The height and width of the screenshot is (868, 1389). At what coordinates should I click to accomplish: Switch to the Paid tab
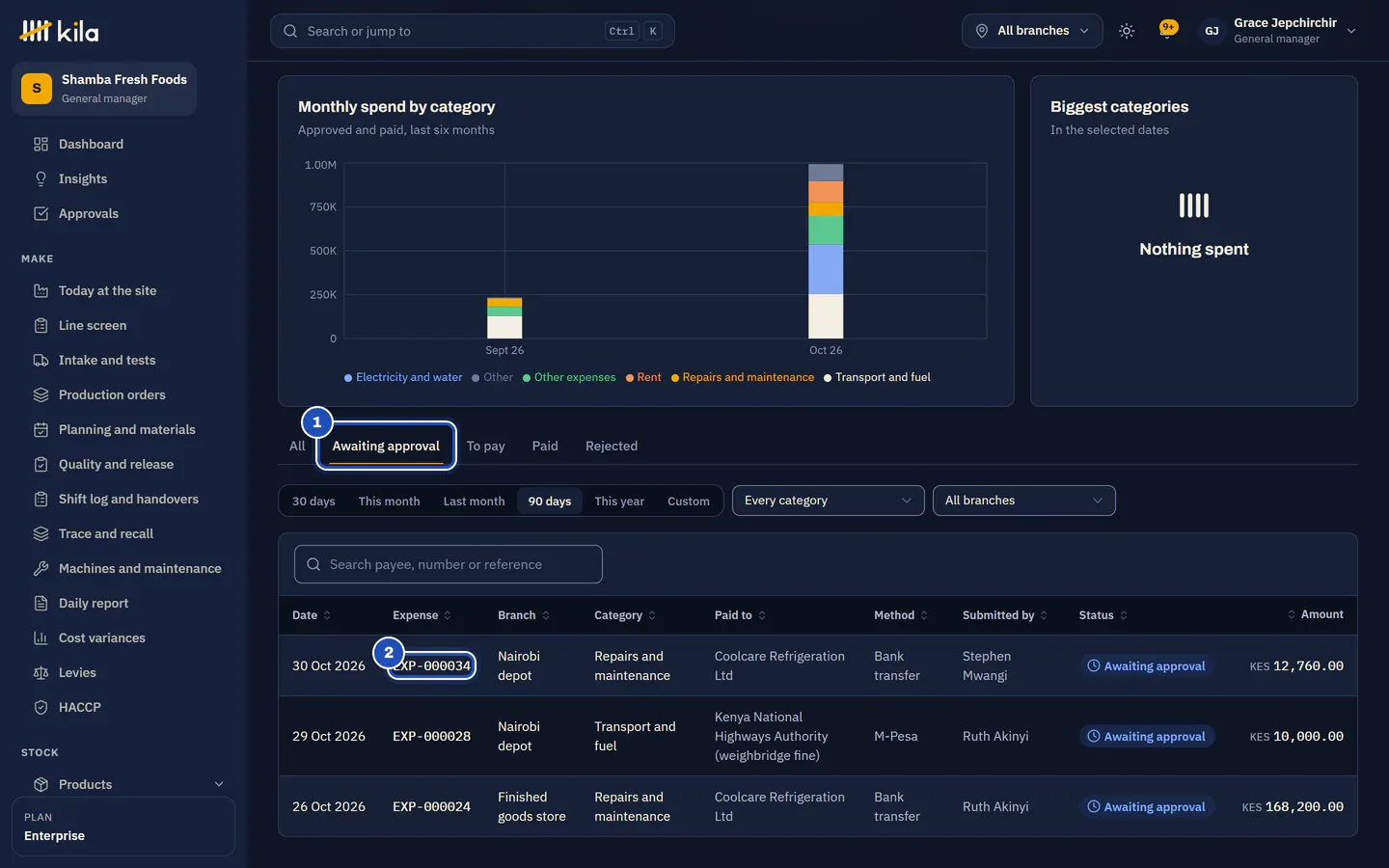(x=545, y=446)
